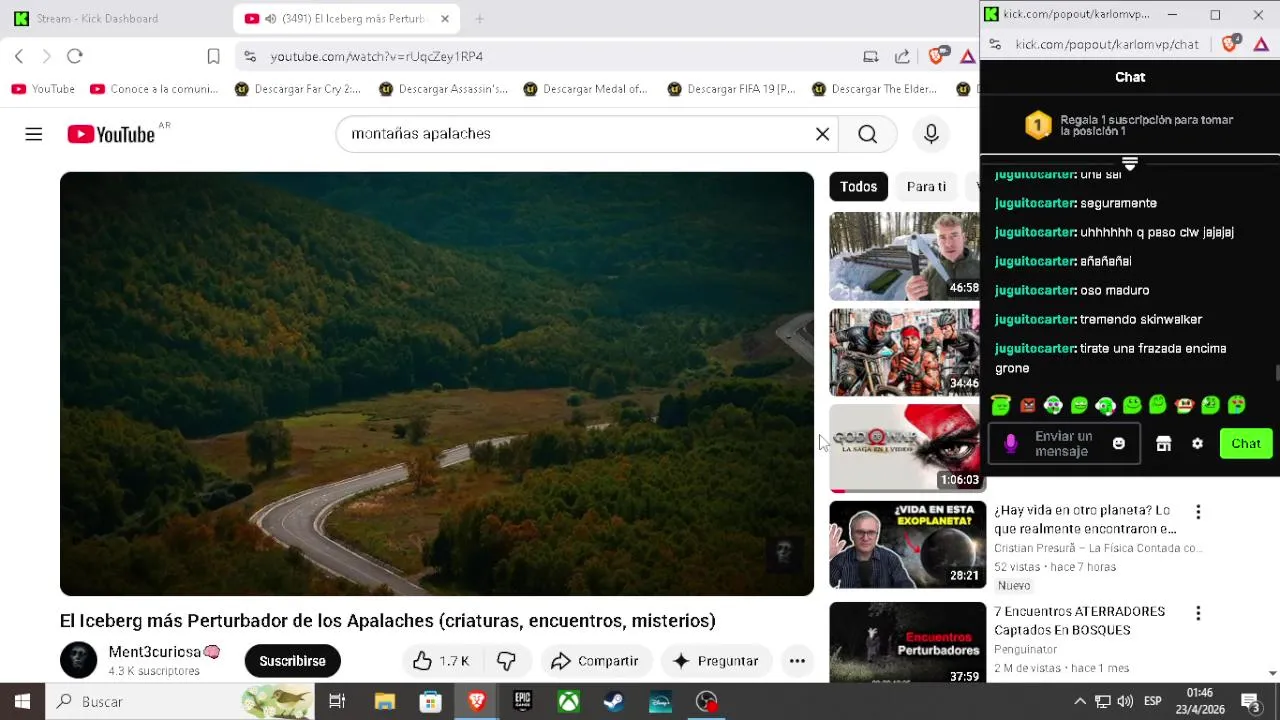Click the YouTube logo home link
The image size is (1280, 720).
coord(111,134)
